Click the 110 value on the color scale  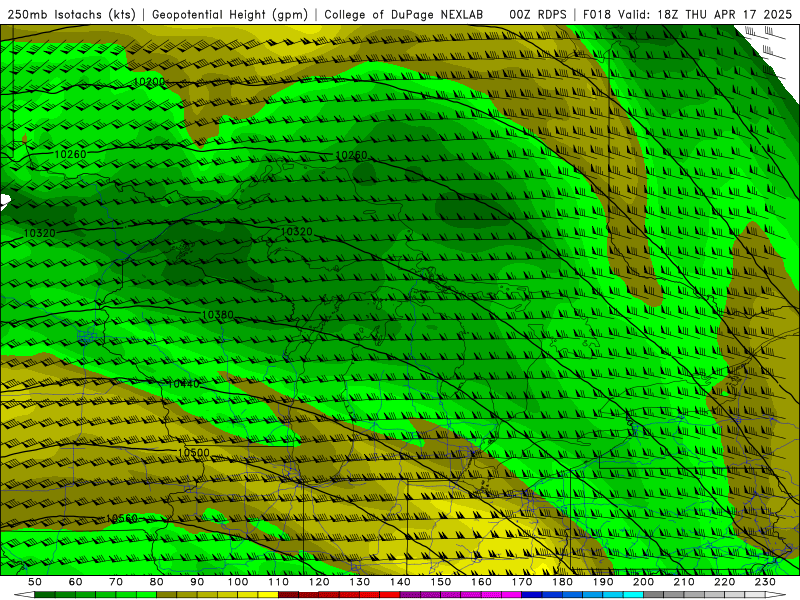click(x=279, y=582)
